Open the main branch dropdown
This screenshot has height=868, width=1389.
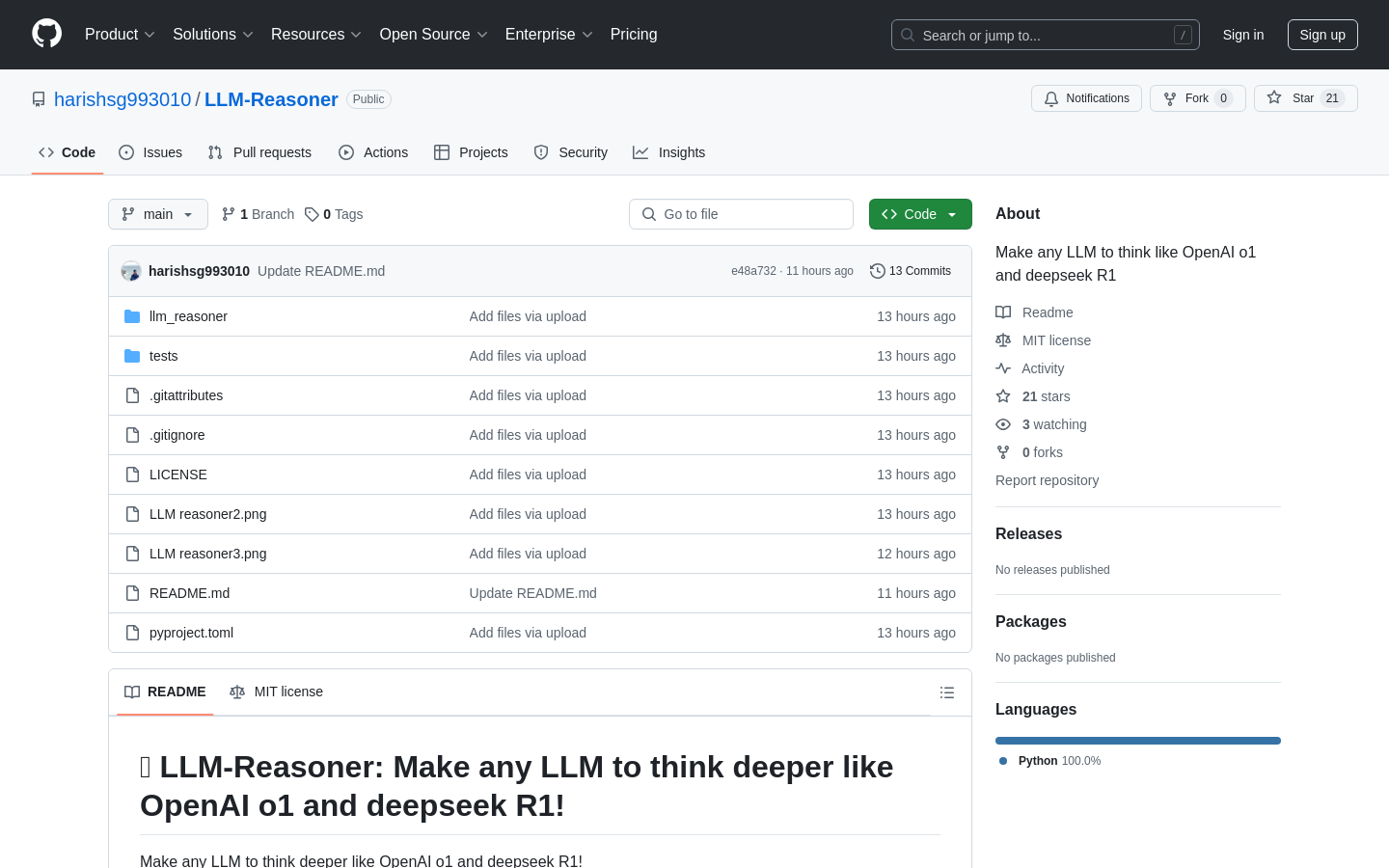coord(158,214)
